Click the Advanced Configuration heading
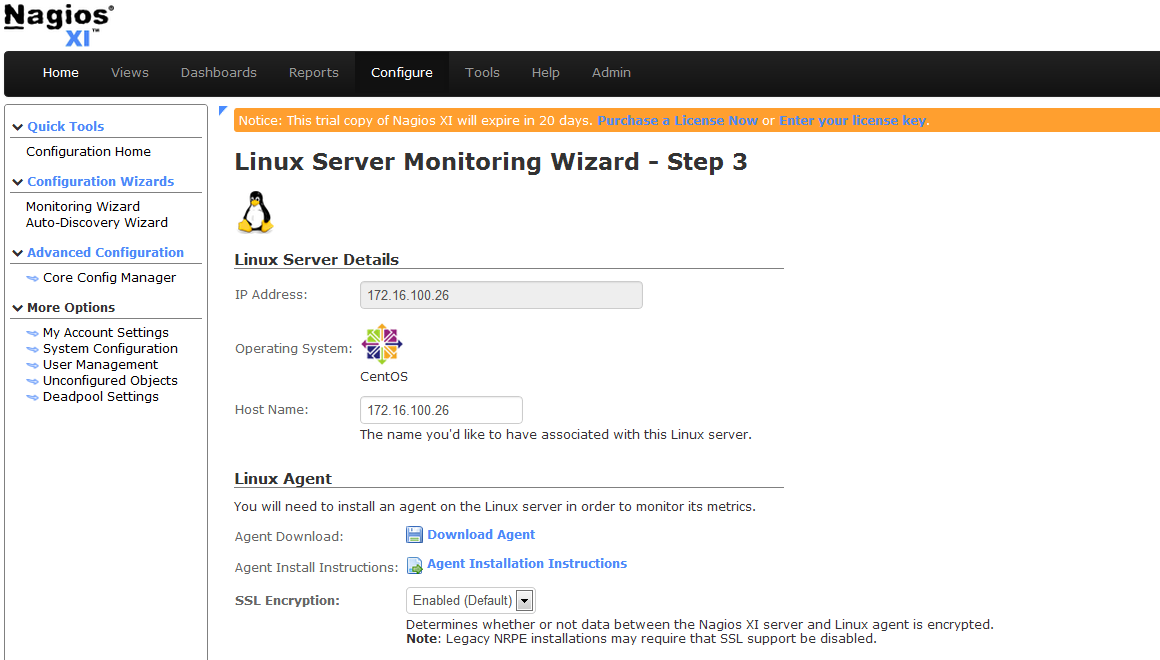 coord(106,252)
